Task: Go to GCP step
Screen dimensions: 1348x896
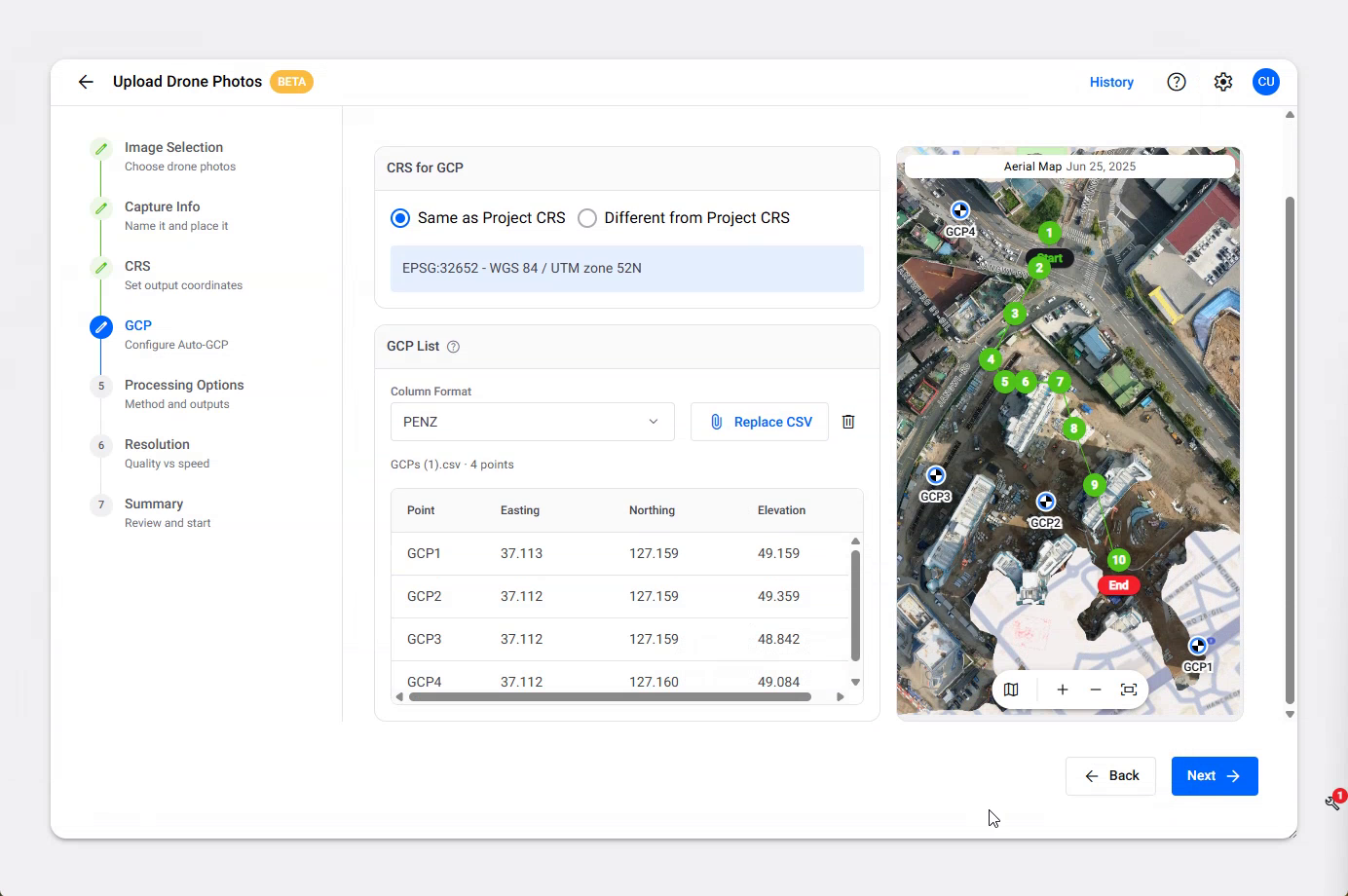Action: (x=138, y=325)
